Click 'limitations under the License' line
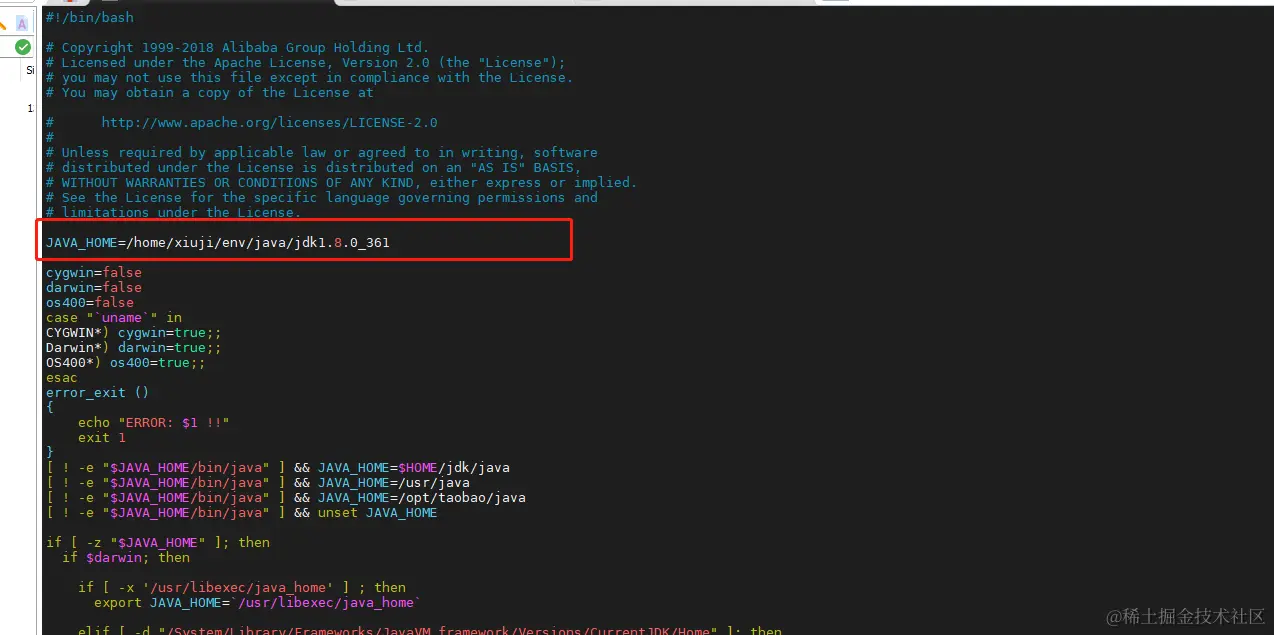The width and height of the screenshot is (1274, 635). (x=173, y=212)
